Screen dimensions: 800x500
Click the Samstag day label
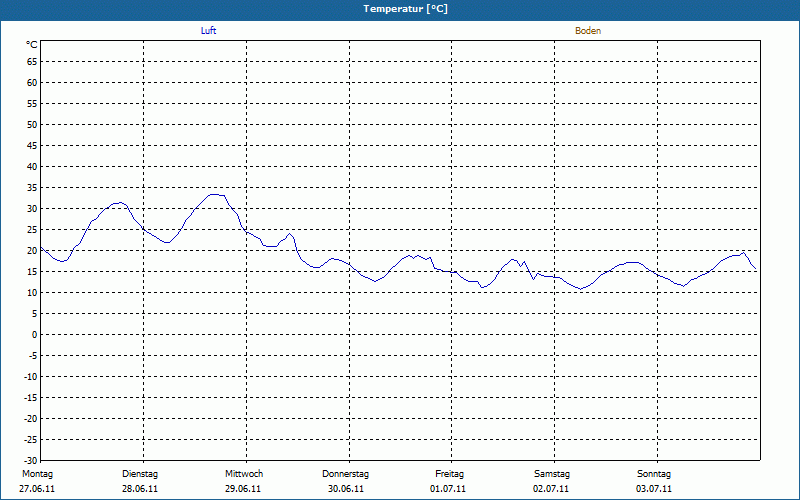pos(552,473)
